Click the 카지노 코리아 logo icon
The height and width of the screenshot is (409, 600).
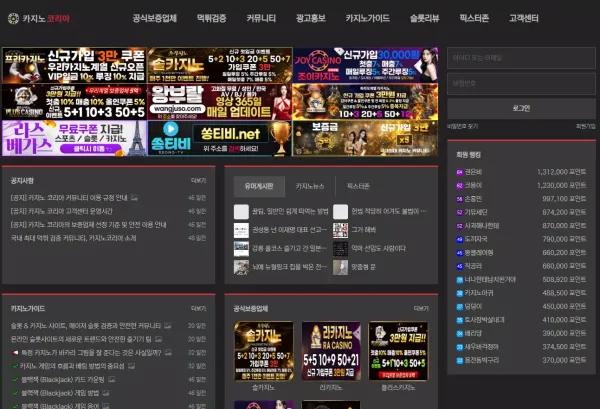13,18
